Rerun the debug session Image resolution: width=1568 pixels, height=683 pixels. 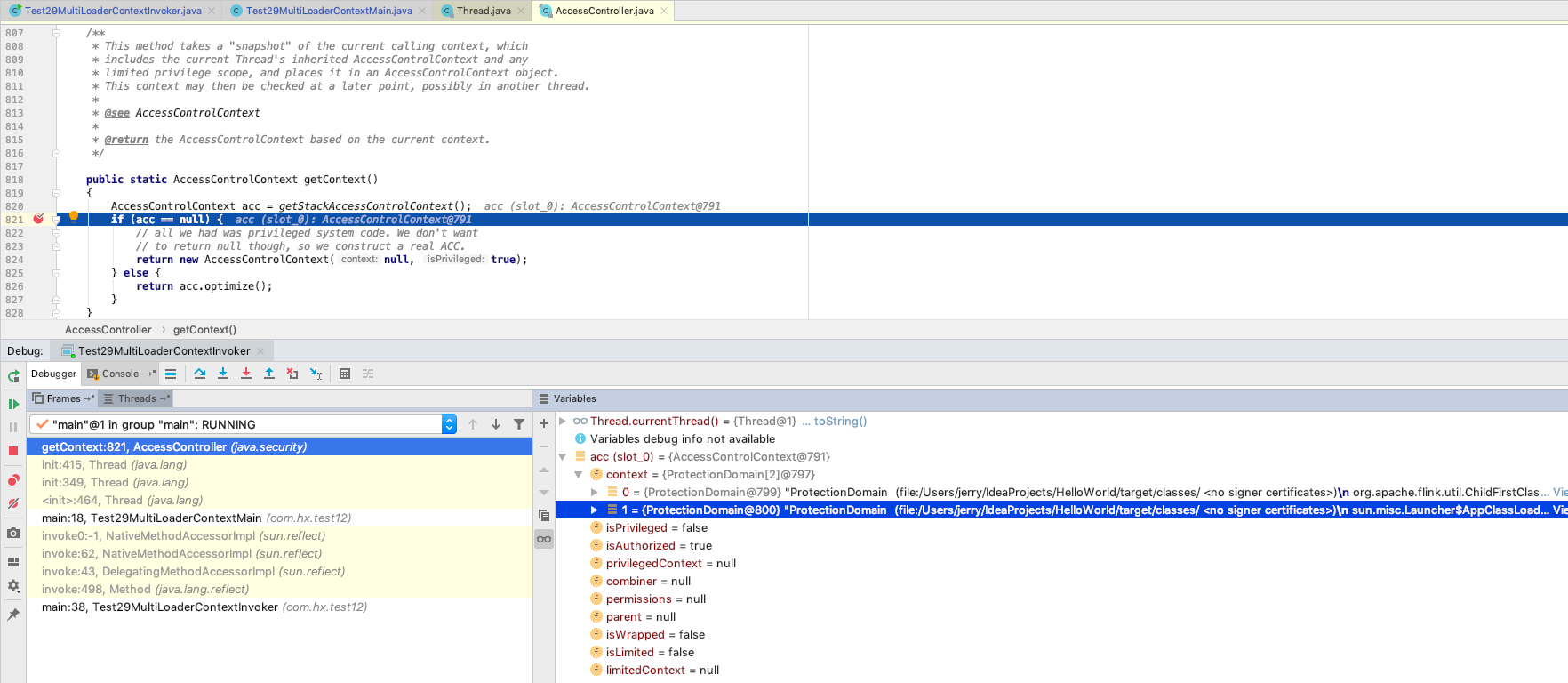[x=13, y=375]
